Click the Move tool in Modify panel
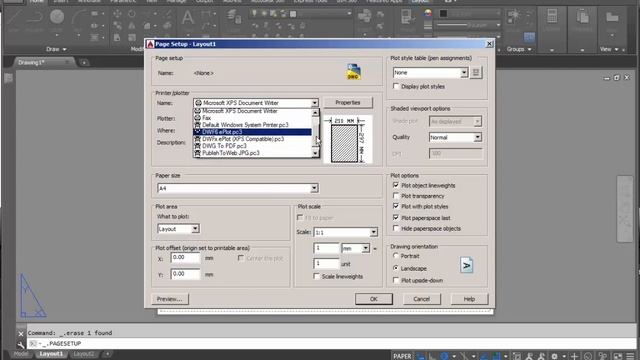Image resolution: width=640 pixels, height=360 pixels. (117, 13)
